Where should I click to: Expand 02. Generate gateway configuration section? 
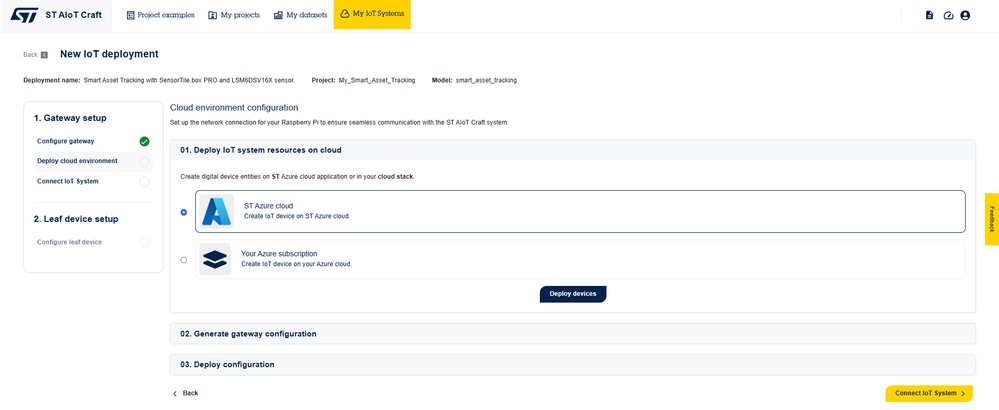coord(573,334)
